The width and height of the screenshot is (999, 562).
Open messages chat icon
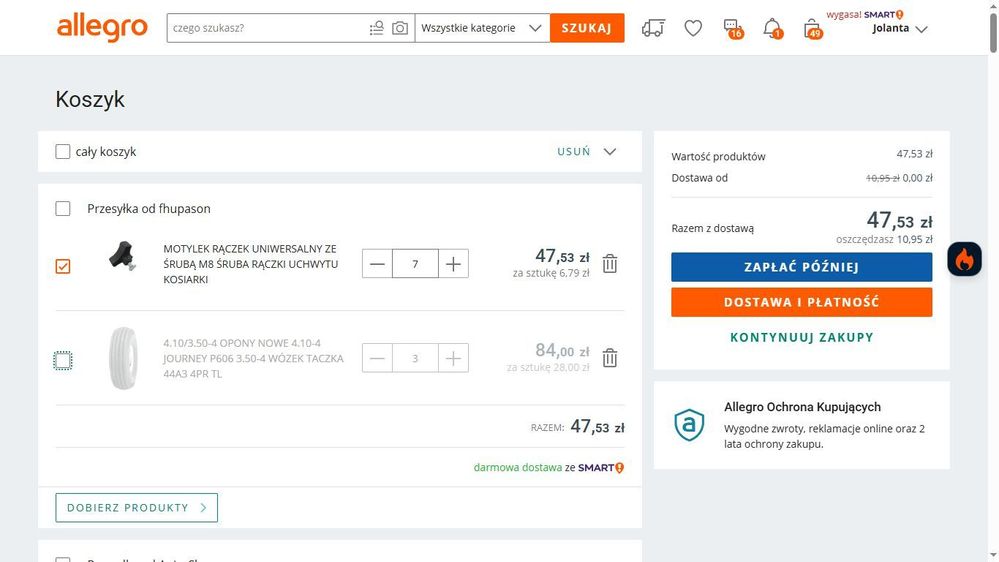click(x=732, y=28)
